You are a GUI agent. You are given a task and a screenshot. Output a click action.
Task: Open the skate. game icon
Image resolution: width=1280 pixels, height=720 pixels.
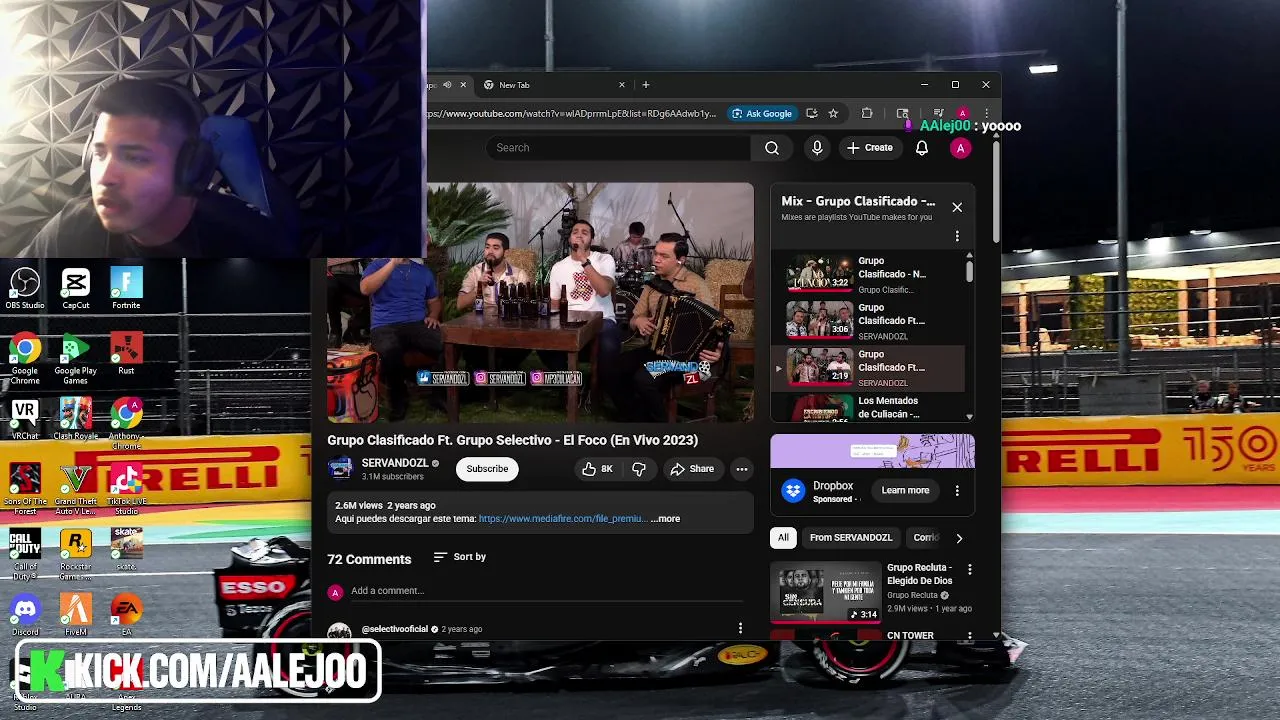[x=126, y=550]
